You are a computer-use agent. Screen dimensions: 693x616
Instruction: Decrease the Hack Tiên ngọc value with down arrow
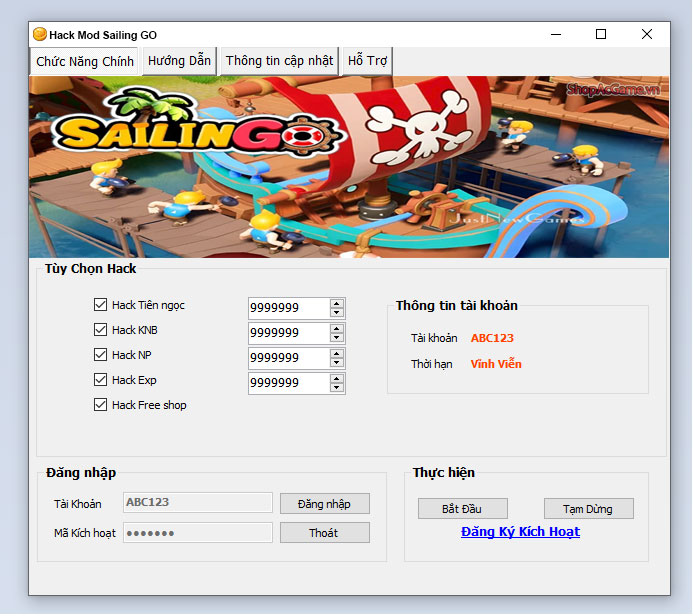click(x=337, y=312)
